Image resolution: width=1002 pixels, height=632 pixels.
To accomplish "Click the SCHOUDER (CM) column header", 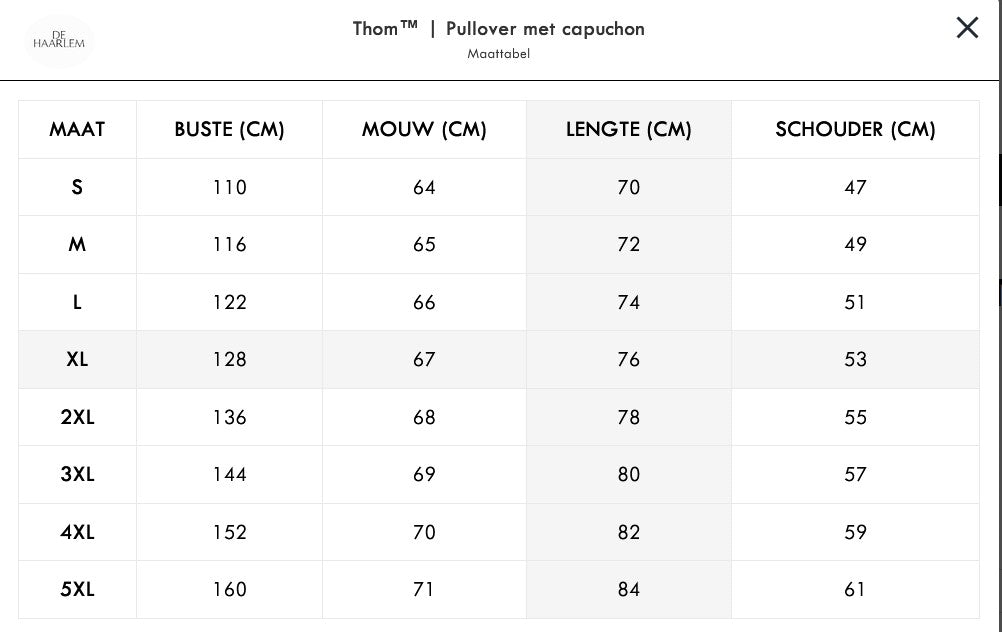I will [855, 129].
